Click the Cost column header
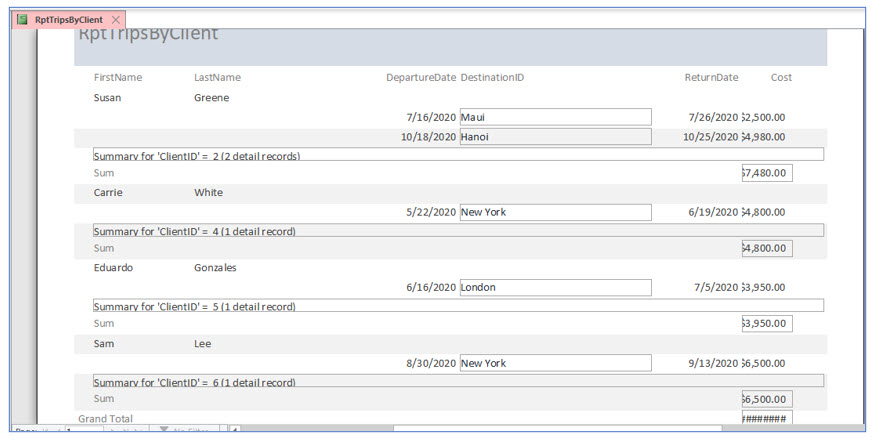This screenshot has width=876, height=442. (781, 78)
